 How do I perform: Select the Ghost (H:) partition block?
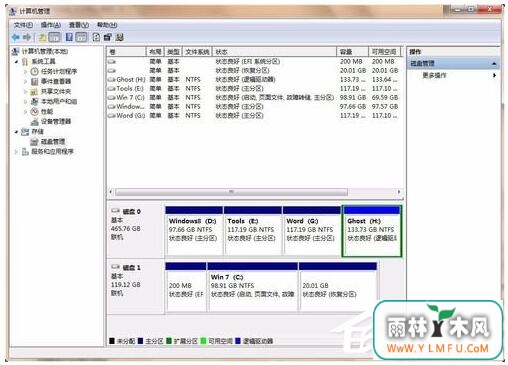372,232
